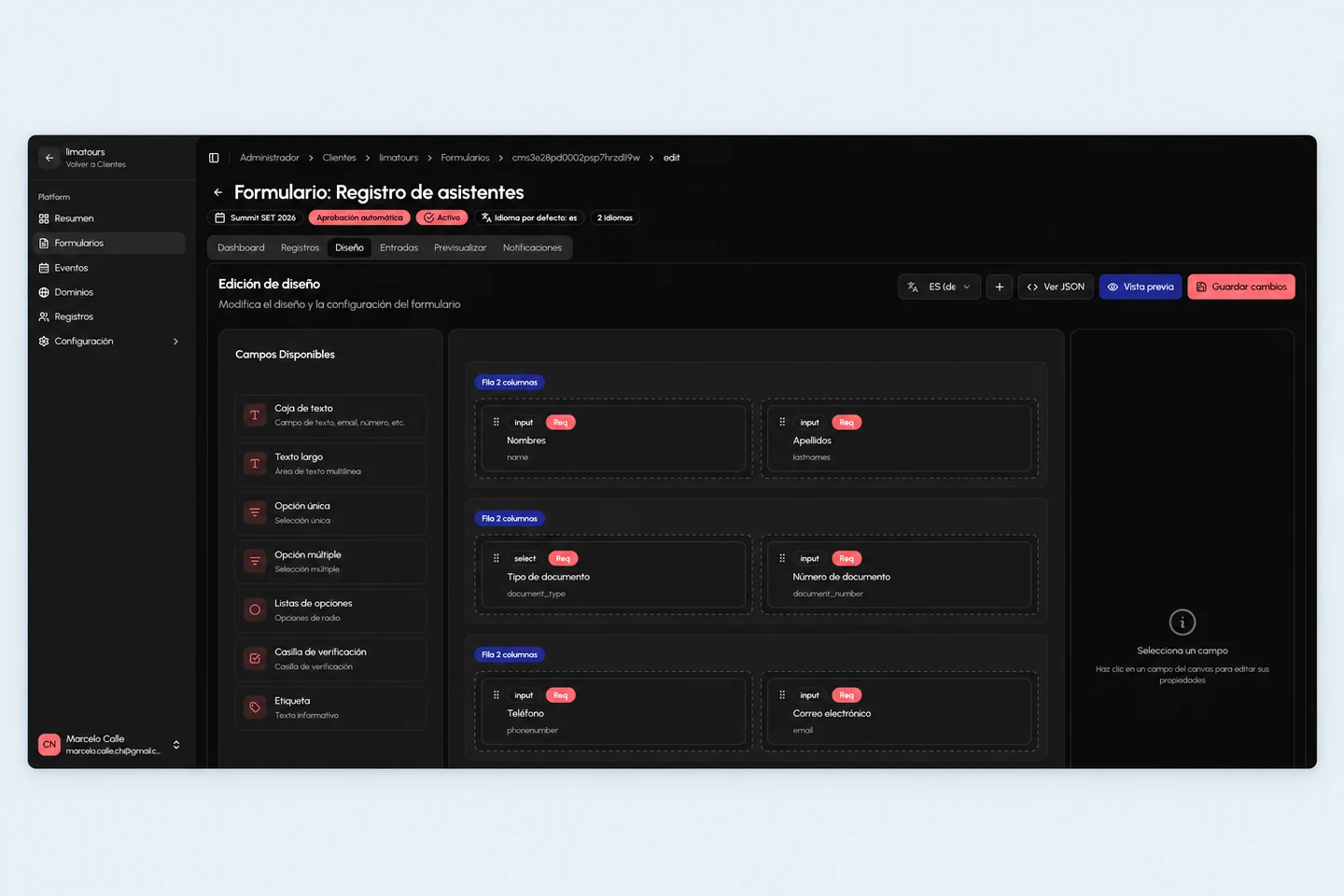Open the Notificaciones tab
Viewport: 1344px width, 896px height.
532,247
